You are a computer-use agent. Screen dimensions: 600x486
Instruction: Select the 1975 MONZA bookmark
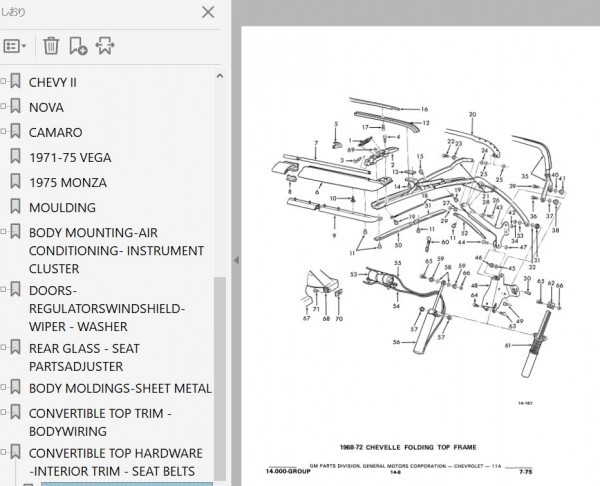[x=68, y=183]
